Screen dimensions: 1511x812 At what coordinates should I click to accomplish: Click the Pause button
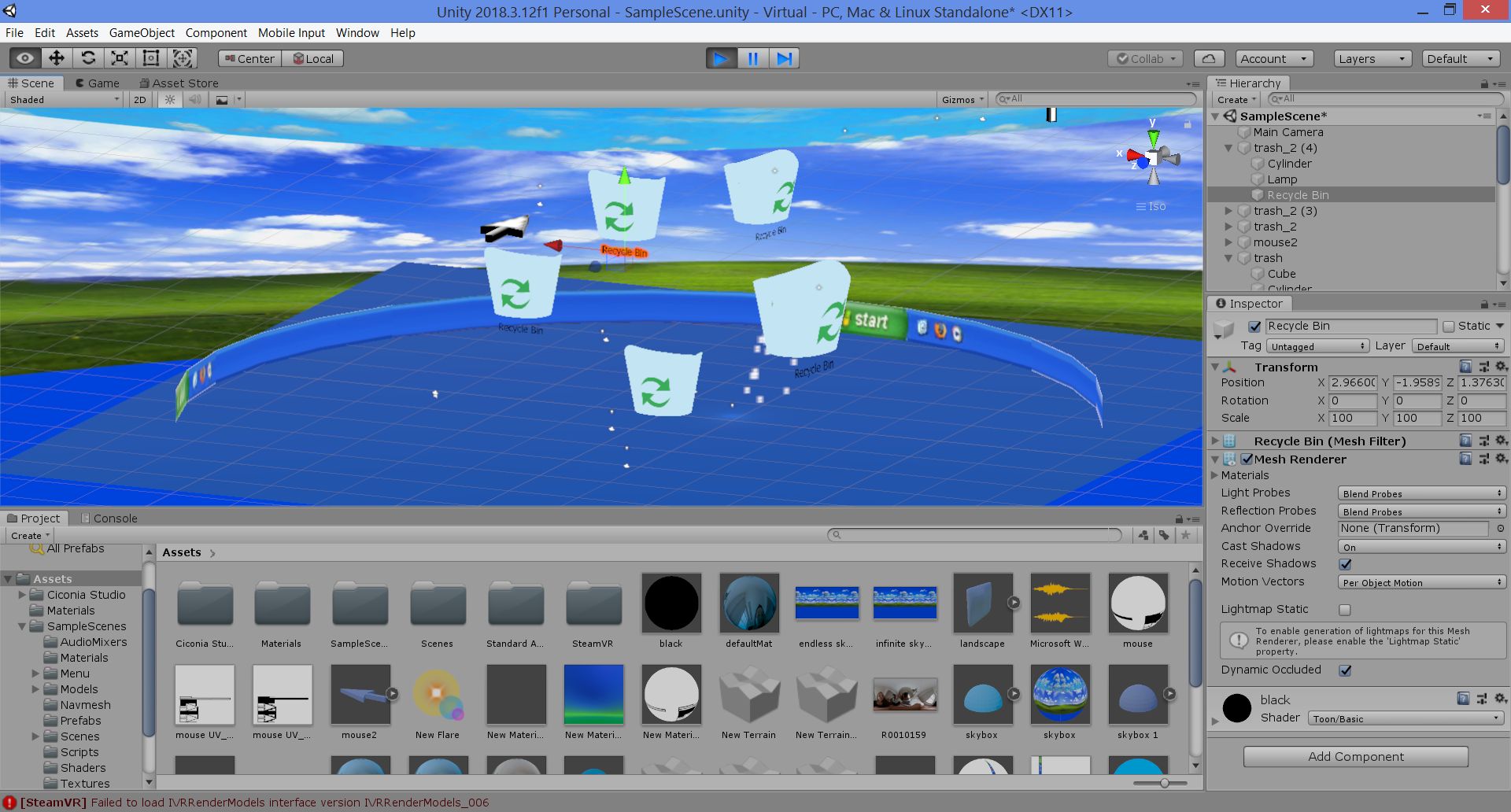click(752, 58)
